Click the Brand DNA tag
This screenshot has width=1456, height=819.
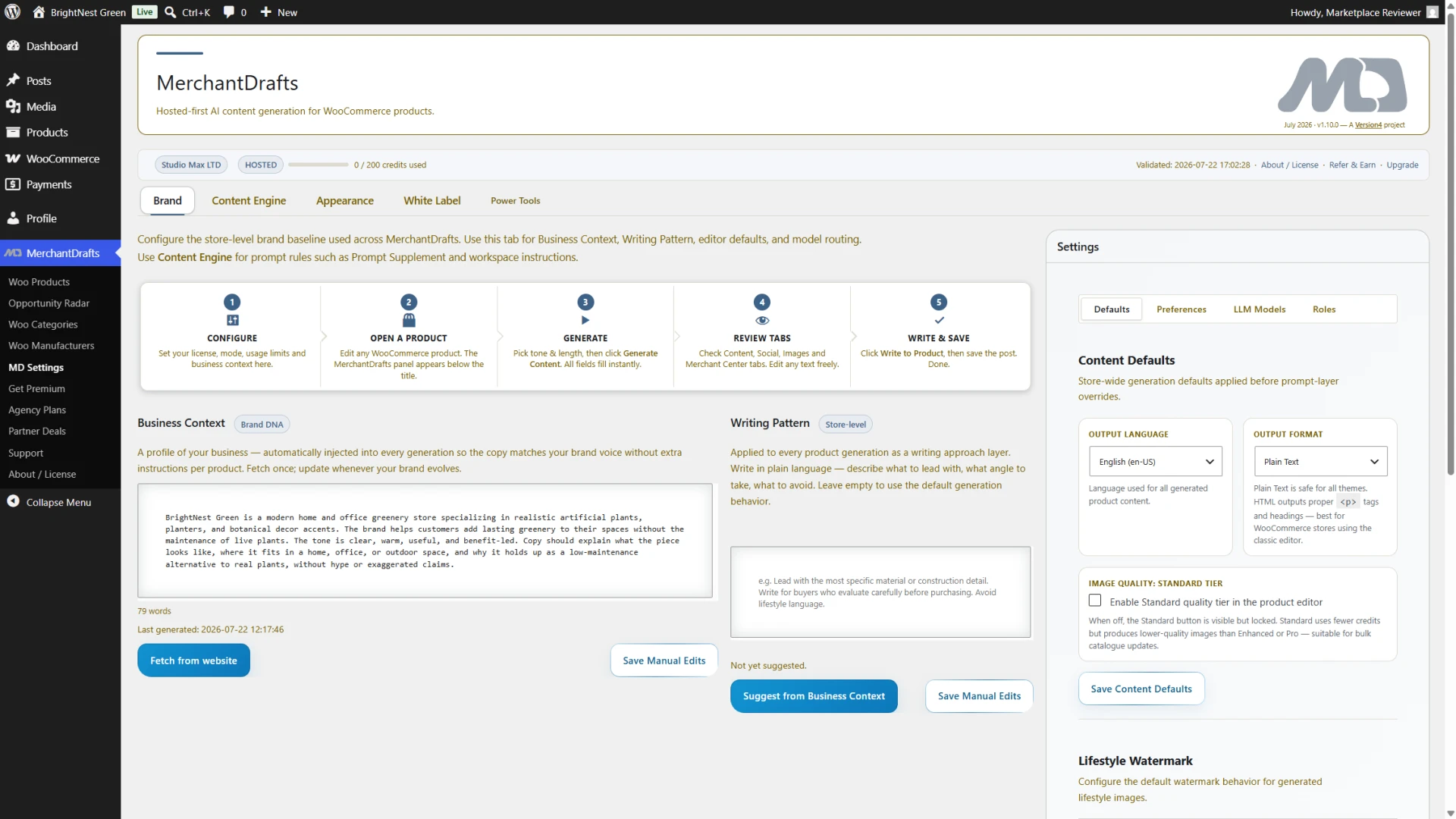(x=262, y=424)
